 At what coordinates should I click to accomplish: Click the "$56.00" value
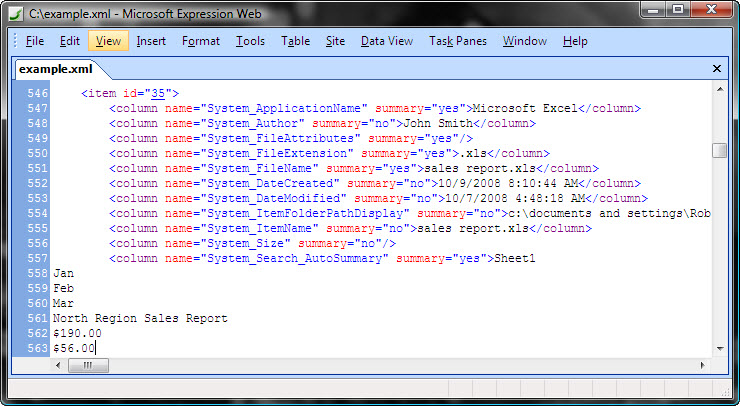pyautogui.click(x=74, y=348)
